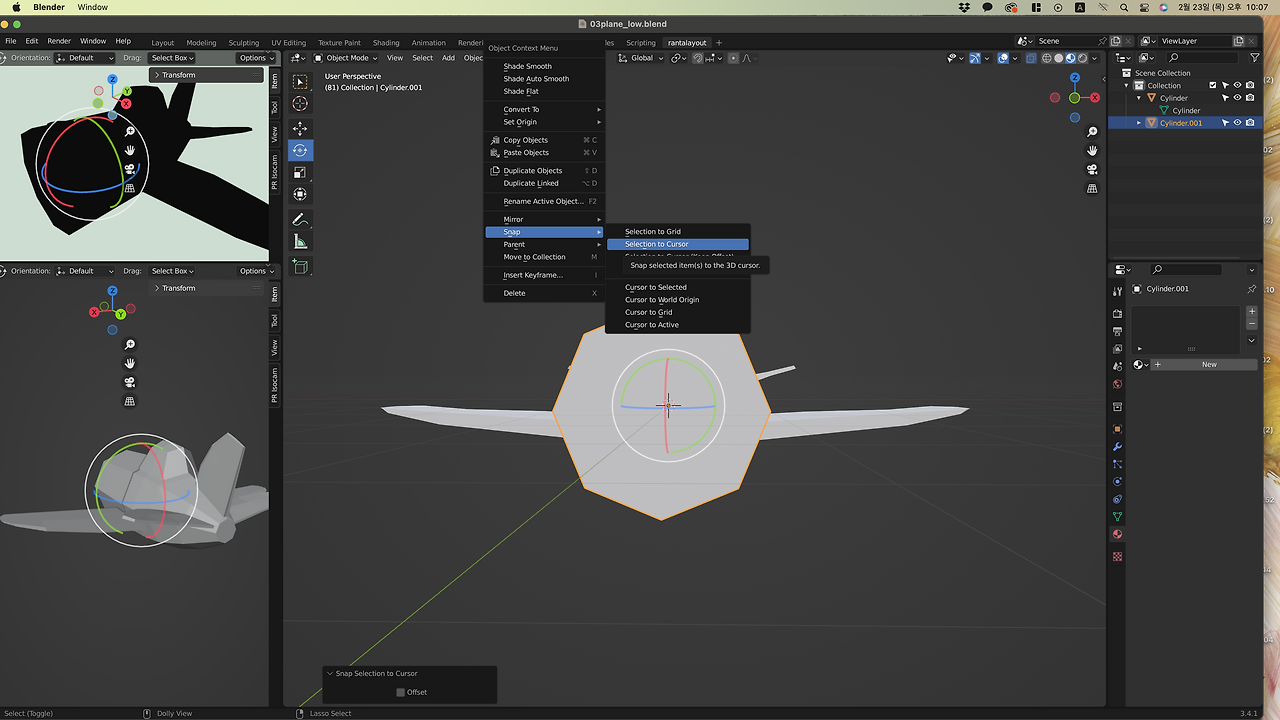Select the 3D Cursor tool

point(300,104)
